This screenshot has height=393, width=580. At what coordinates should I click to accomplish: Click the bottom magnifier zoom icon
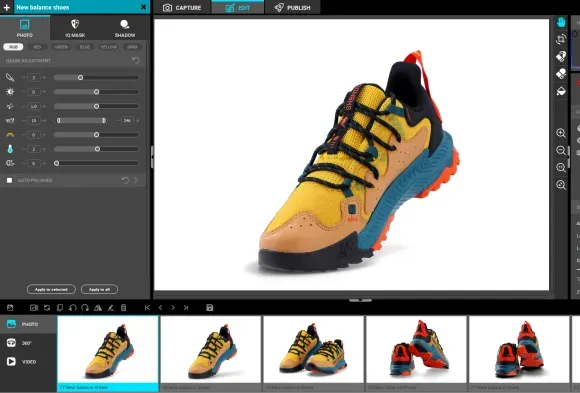click(x=561, y=185)
